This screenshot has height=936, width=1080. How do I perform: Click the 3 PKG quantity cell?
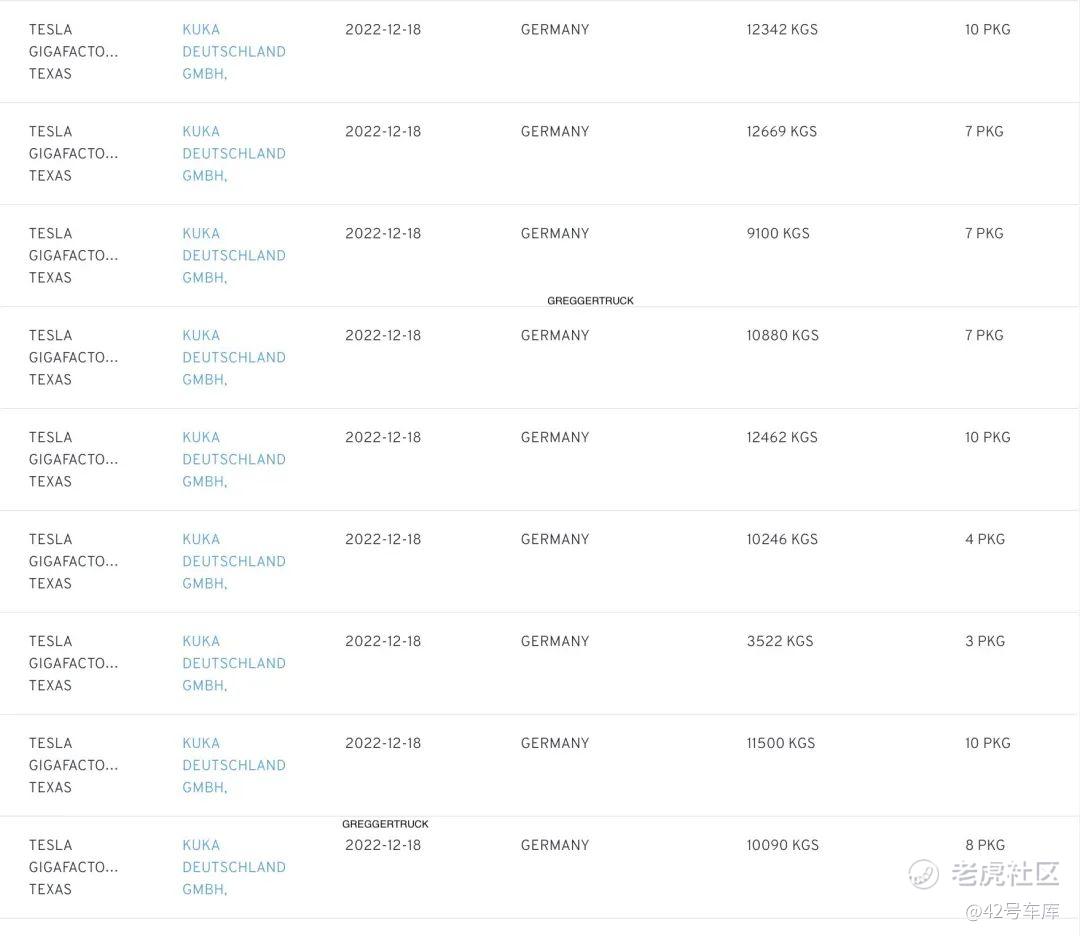985,642
